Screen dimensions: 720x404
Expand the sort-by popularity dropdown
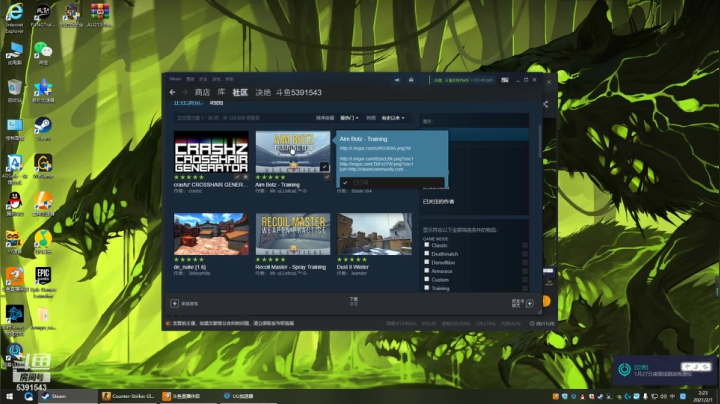click(349, 118)
